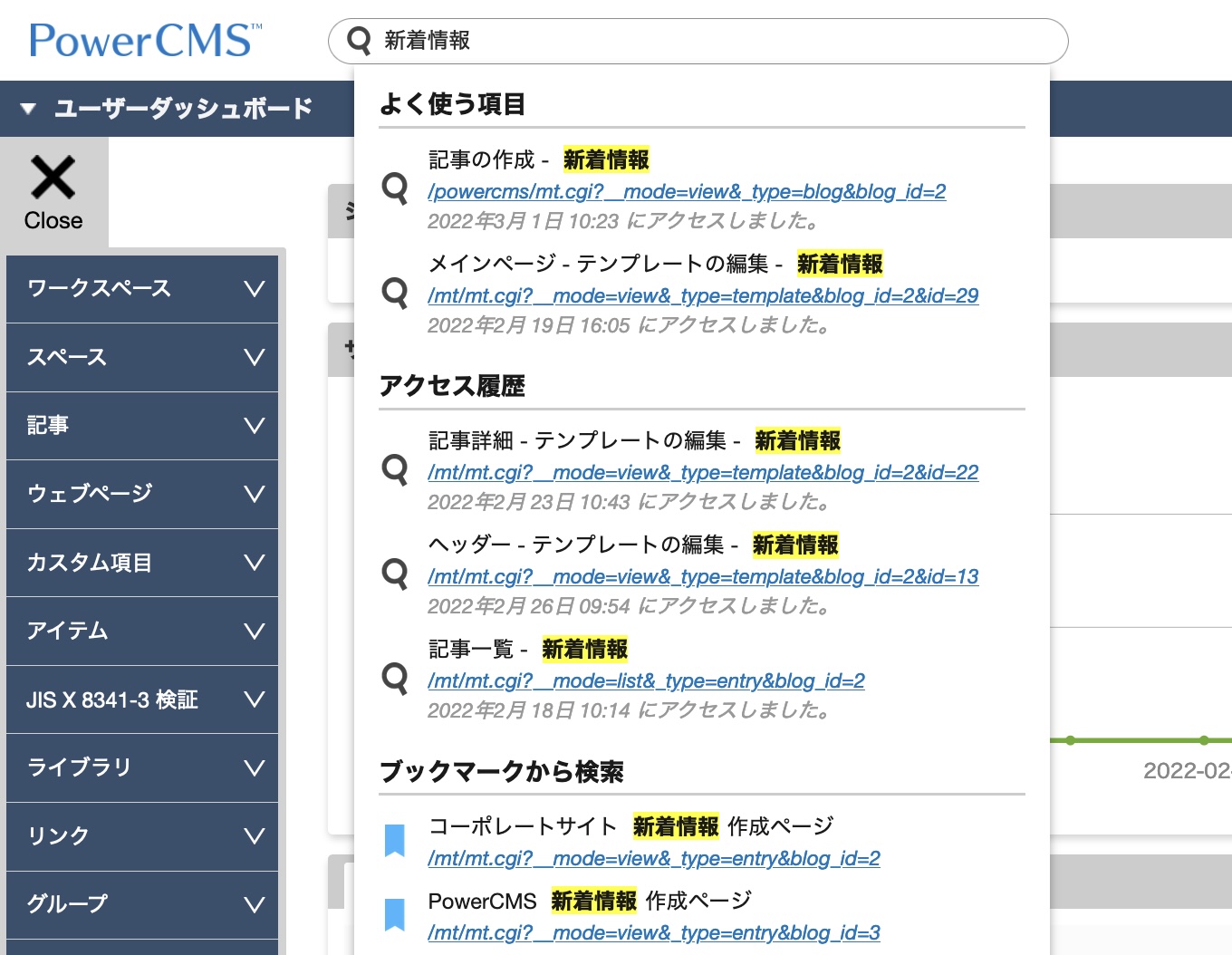Click 記事詳細 - テンプレートの編集 title
Screen dimensions: 1232x955
(x=634, y=441)
